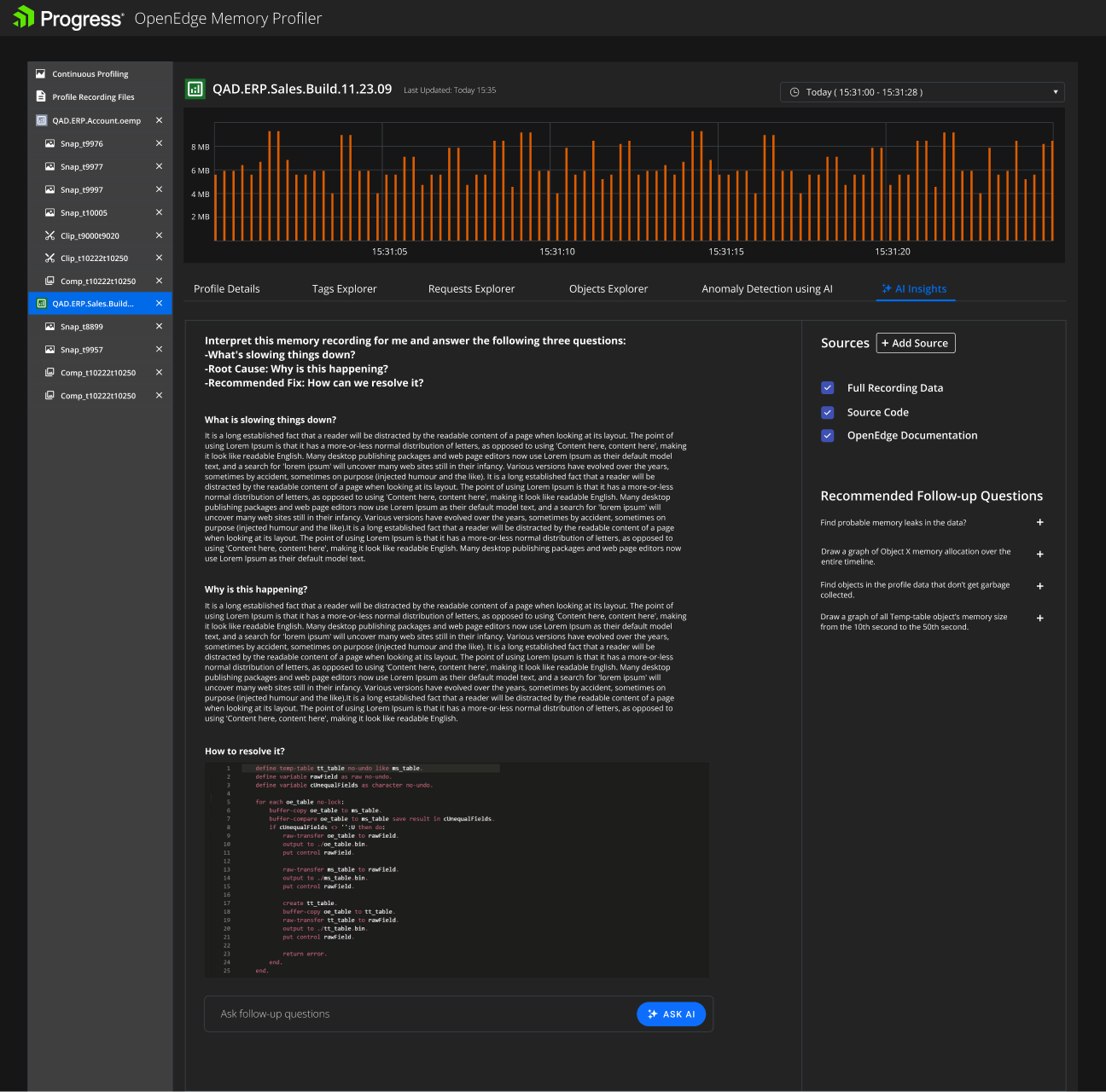Close the Snap_t8899 entry
Viewport: 1106px width, 1092px height.
pyautogui.click(x=159, y=326)
